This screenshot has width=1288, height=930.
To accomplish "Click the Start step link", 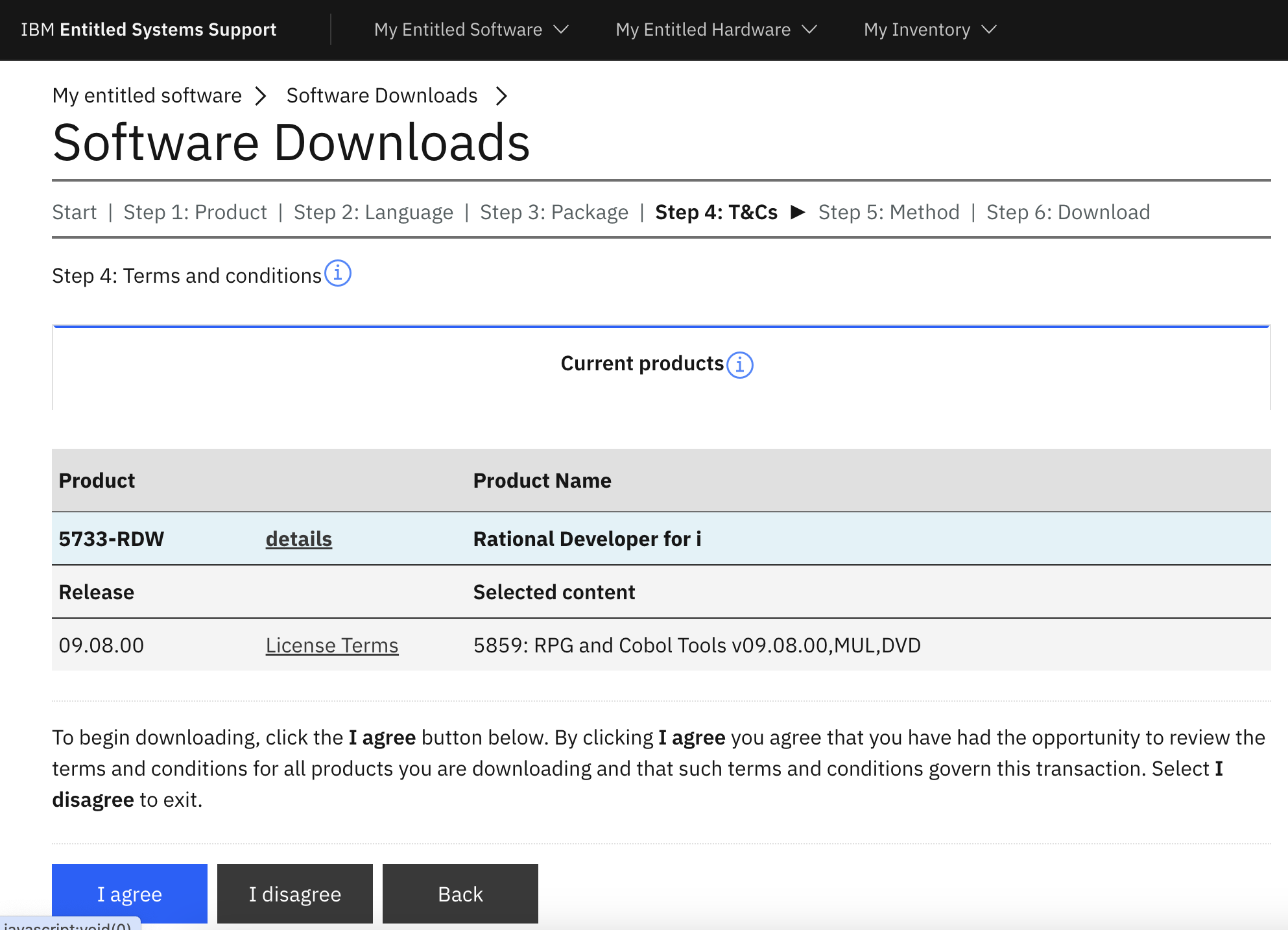I will pyautogui.click(x=74, y=212).
